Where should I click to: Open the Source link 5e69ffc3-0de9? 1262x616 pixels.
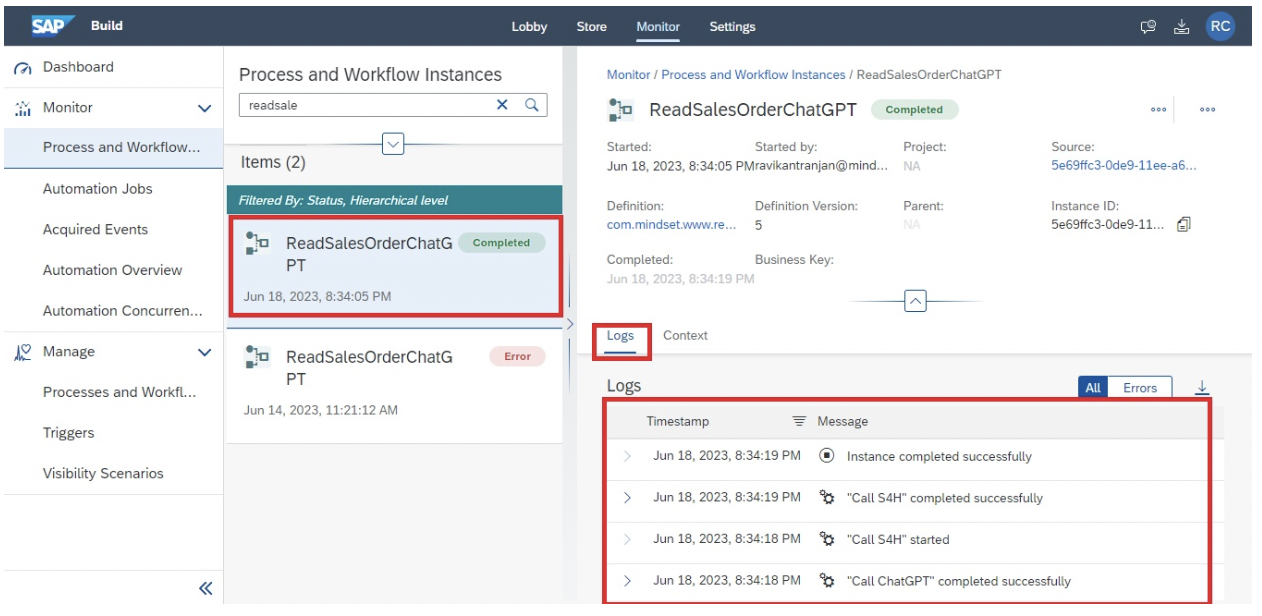[x=1123, y=166]
